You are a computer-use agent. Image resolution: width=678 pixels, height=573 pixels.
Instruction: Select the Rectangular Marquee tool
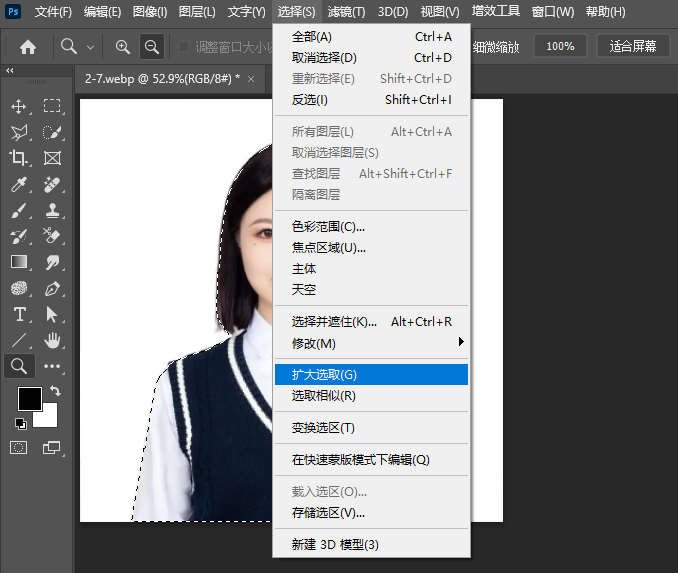[52, 106]
